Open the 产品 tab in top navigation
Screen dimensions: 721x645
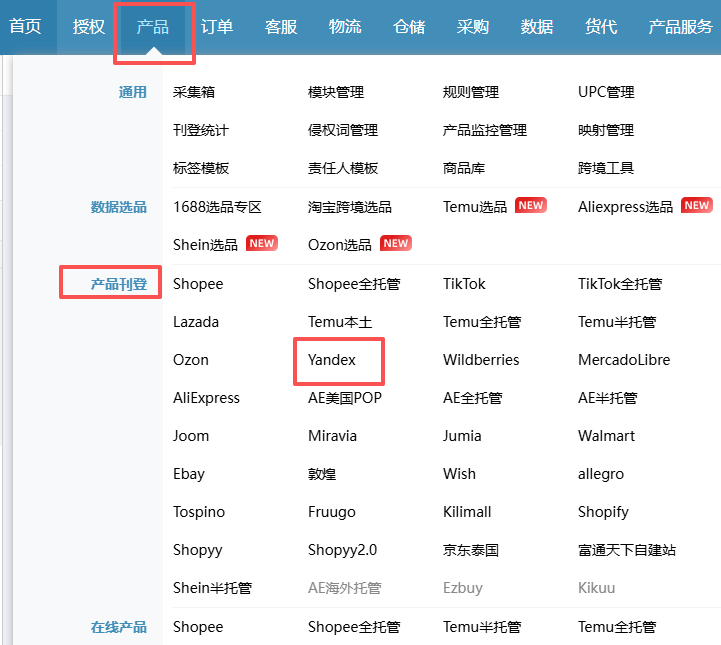[153, 27]
